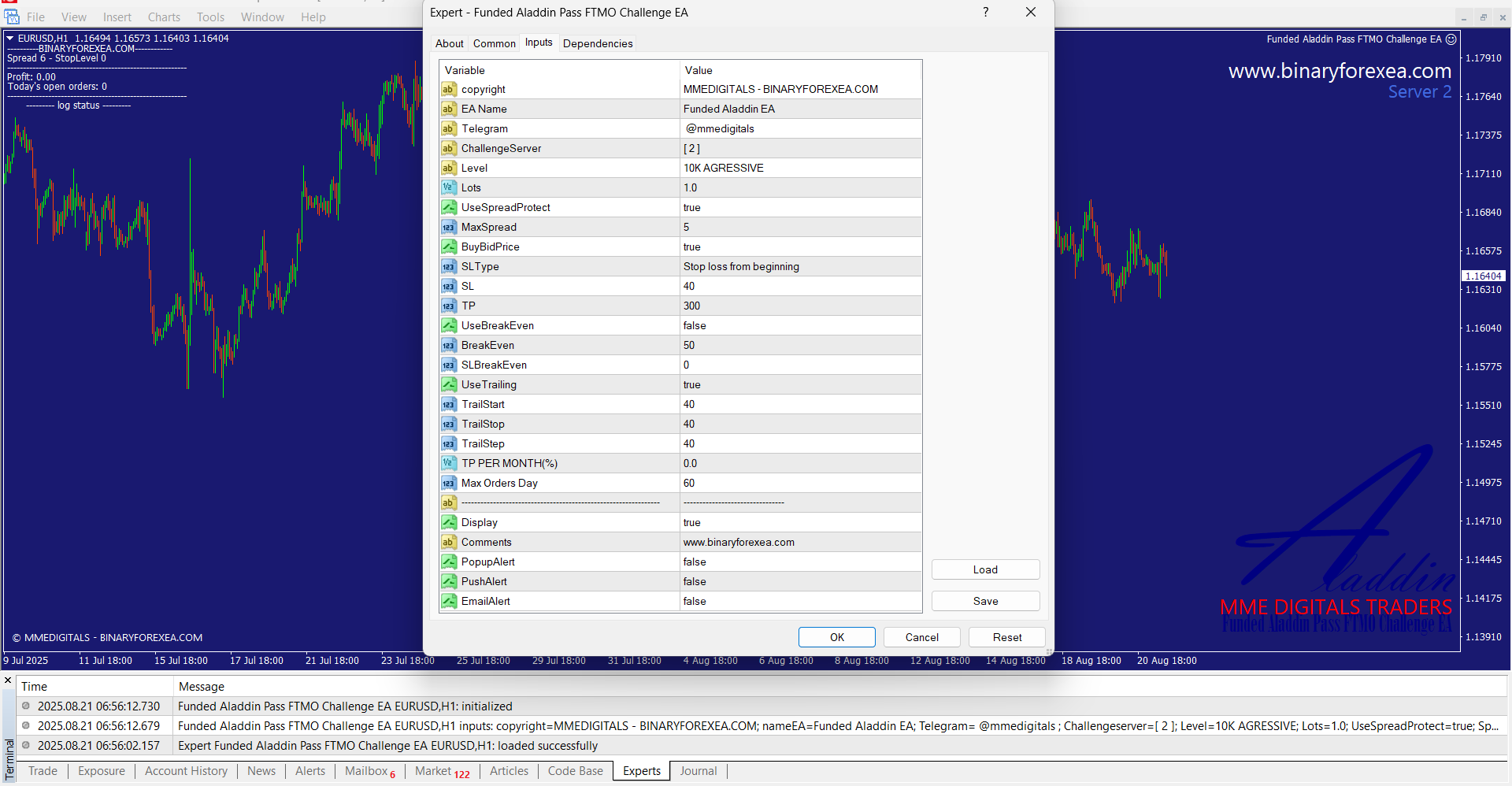Edit the Comments value www.binaryforexea.com

801,543
